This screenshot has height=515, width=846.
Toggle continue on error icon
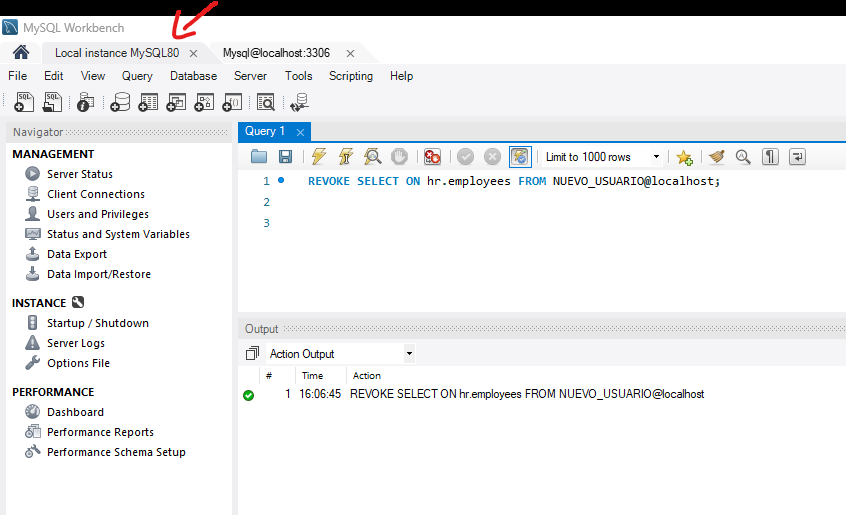432,157
